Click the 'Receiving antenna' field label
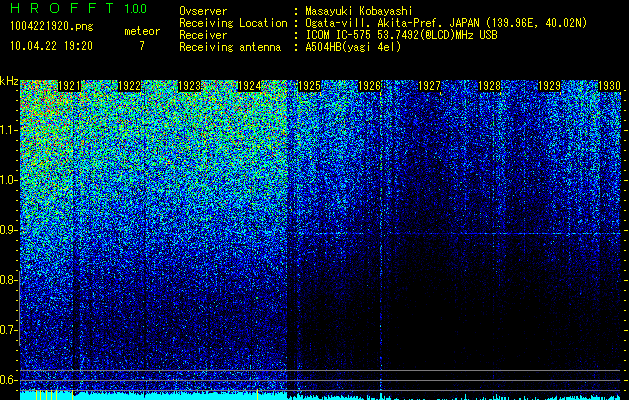 pyautogui.click(x=230, y=47)
